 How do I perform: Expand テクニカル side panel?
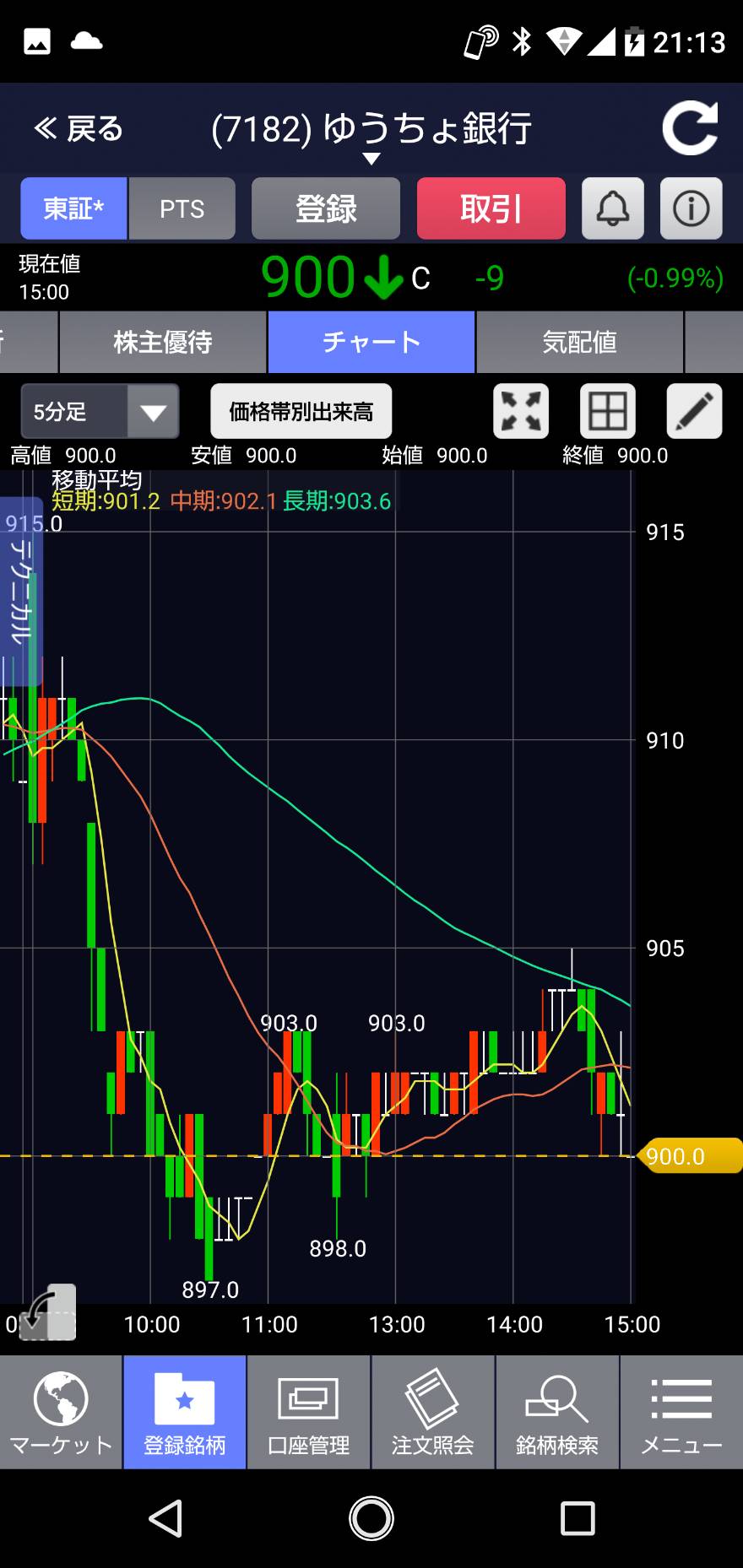[20, 591]
